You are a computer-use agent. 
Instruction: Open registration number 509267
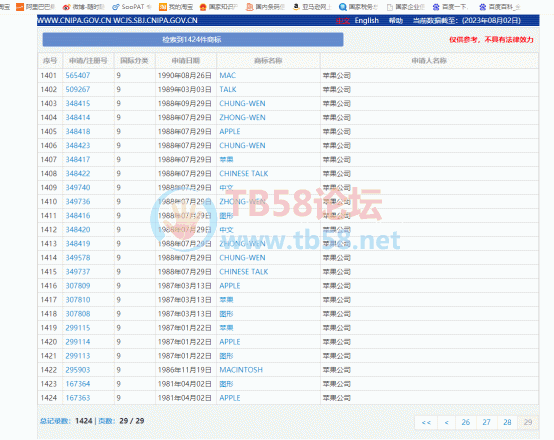click(x=78, y=89)
